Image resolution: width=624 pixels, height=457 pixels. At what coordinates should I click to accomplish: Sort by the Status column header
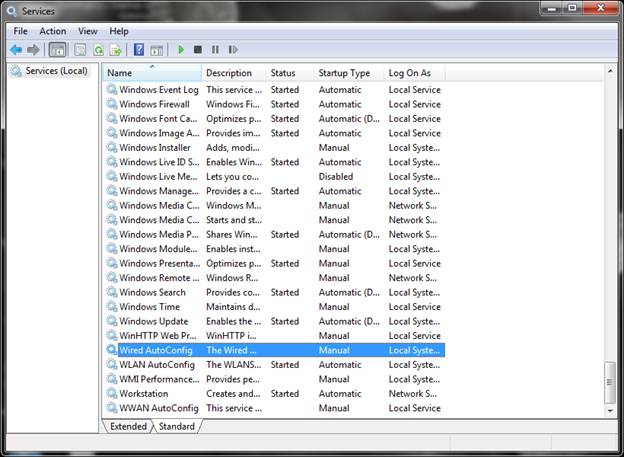click(290, 73)
